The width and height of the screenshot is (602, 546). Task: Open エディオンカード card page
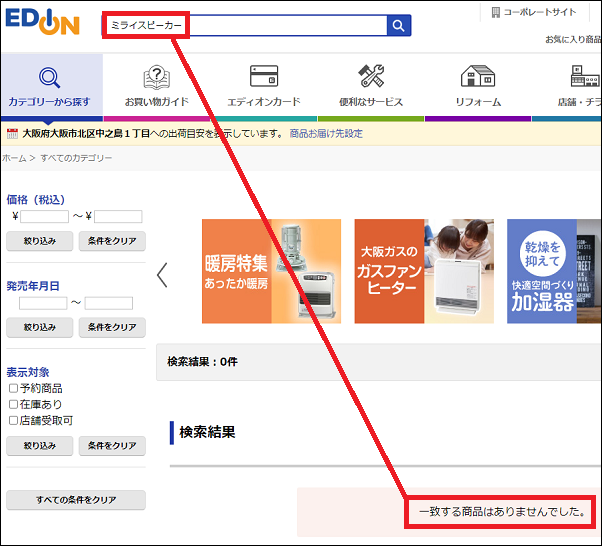coord(263,87)
